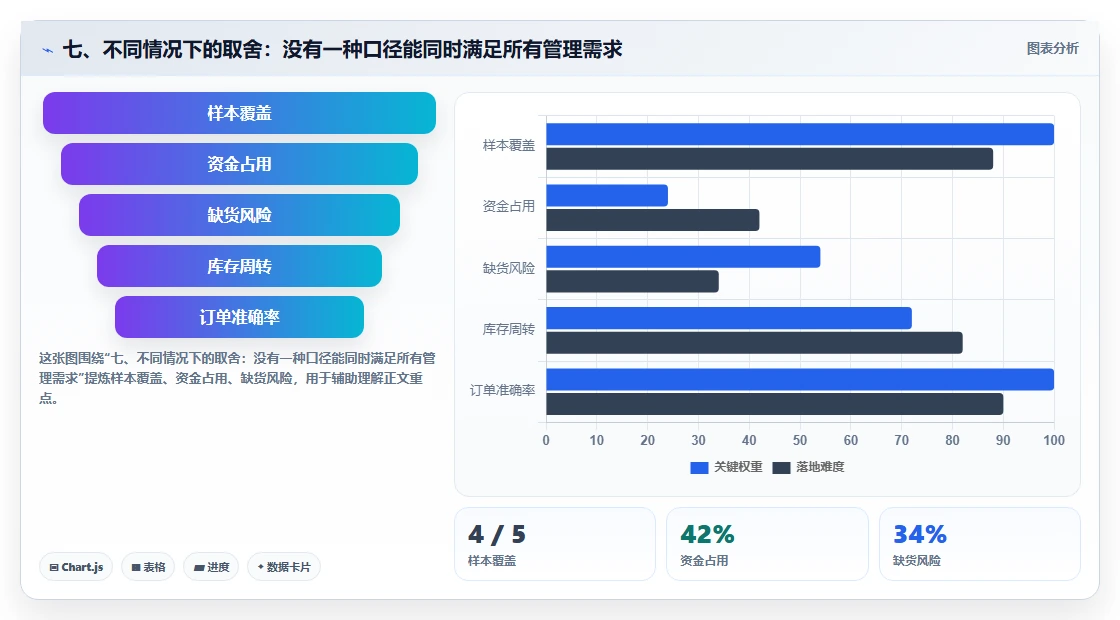Click 关键权重 legend label text
Screen dimensions: 1120x620
tap(738, 466)
